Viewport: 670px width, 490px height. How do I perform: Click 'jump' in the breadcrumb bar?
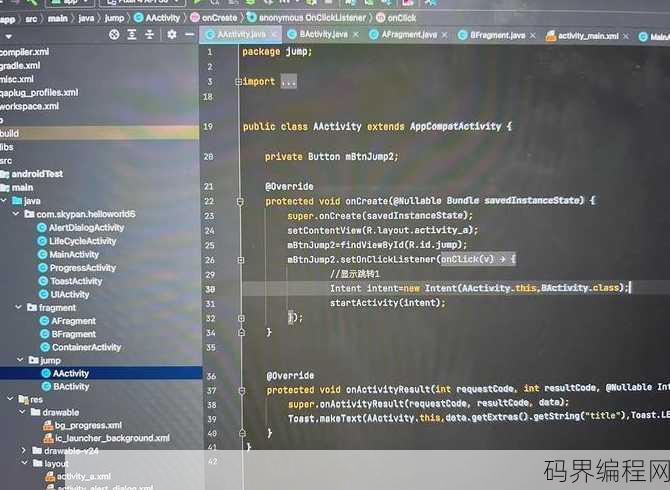(x=115, y=18)
